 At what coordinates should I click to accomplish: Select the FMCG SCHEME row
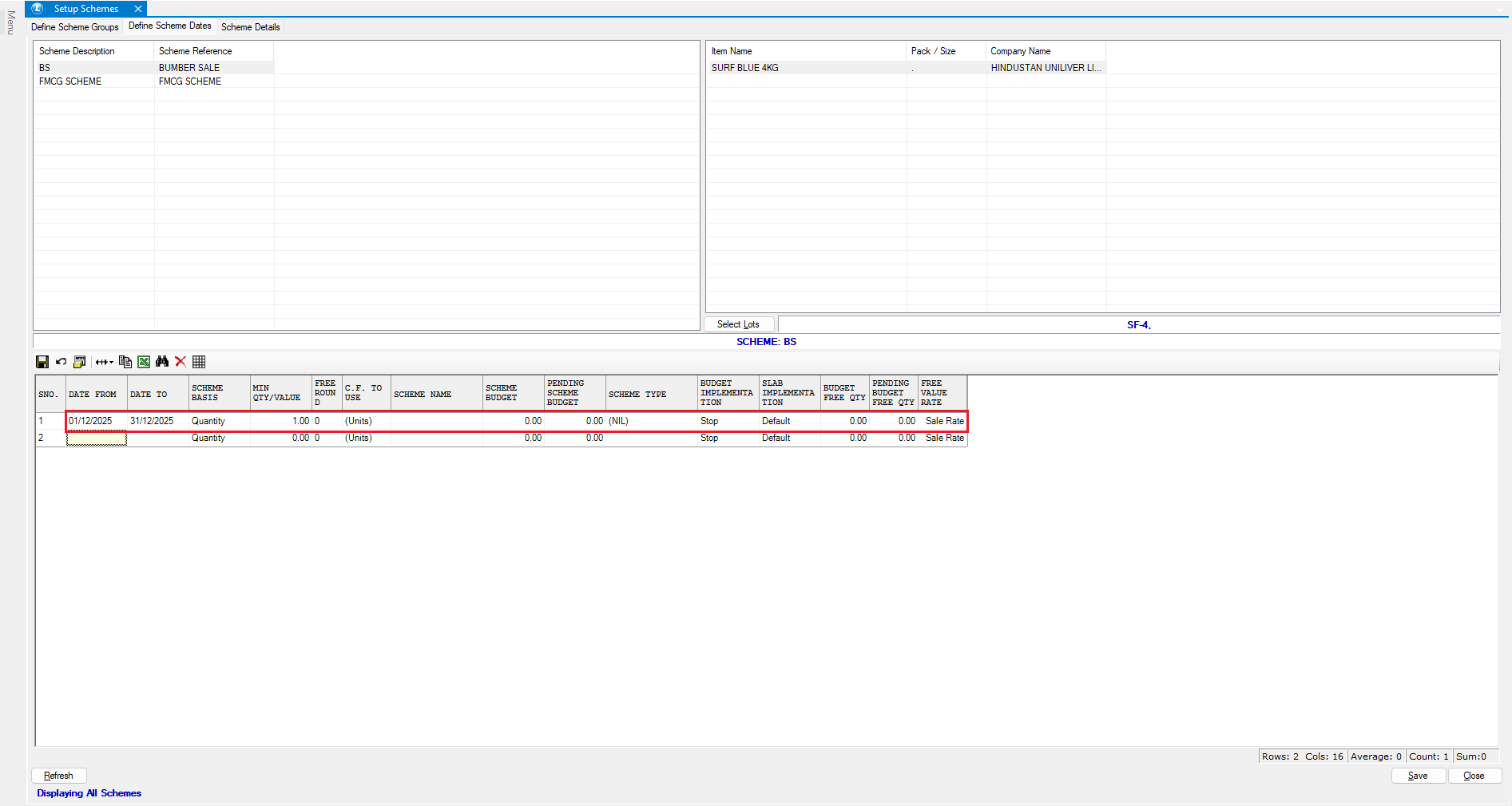click(x=70, y=81)
